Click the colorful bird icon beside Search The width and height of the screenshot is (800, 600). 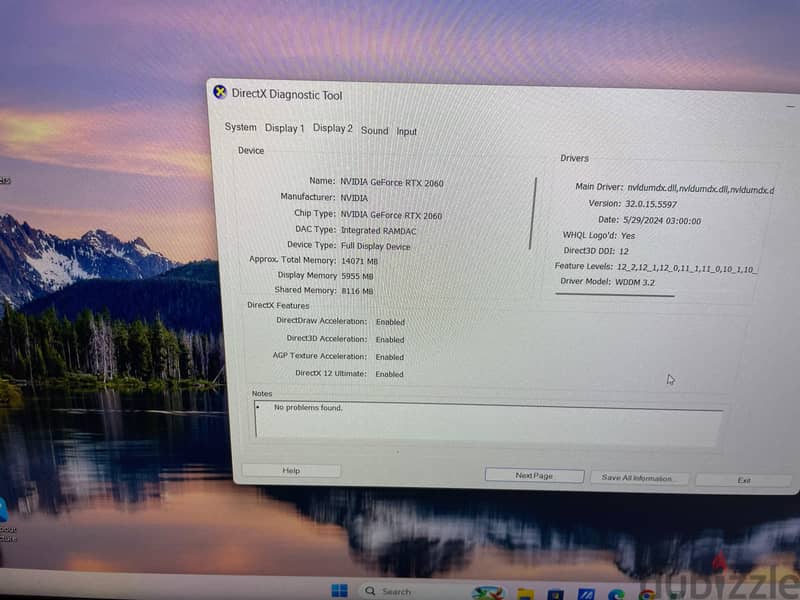point(489,592)
